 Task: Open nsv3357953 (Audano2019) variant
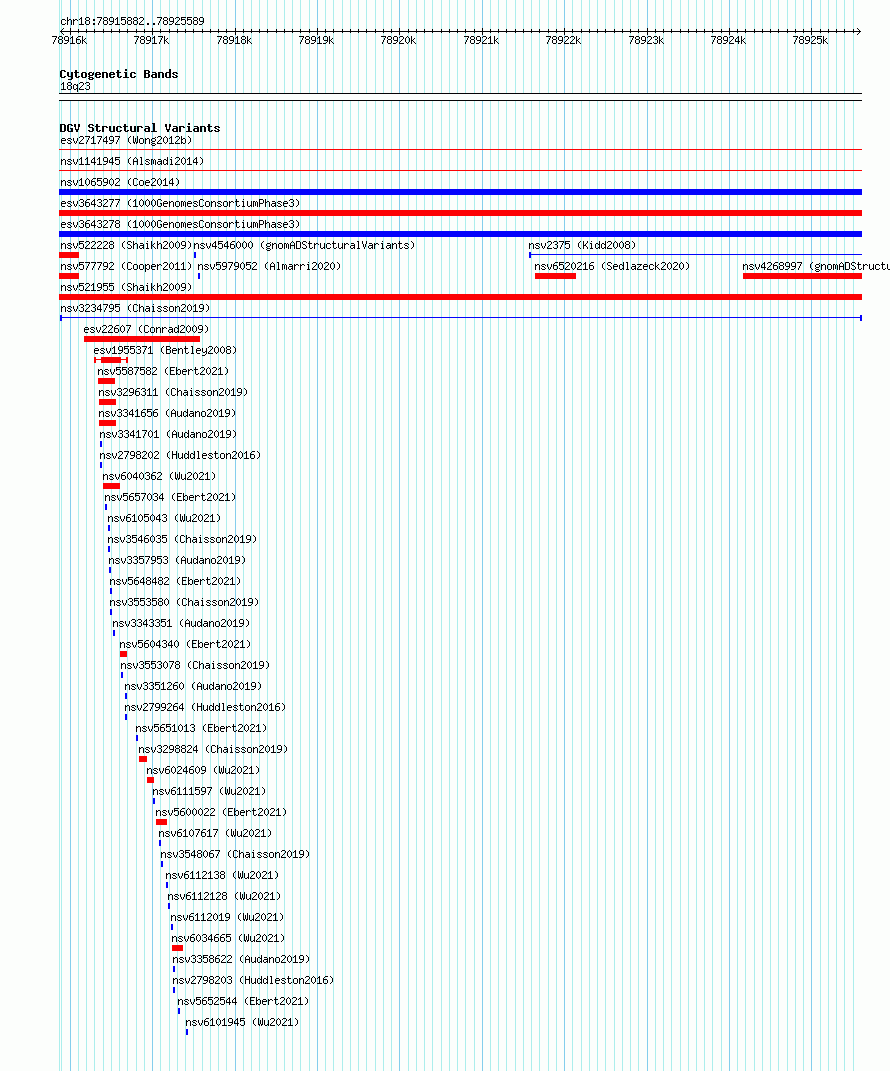178,561
